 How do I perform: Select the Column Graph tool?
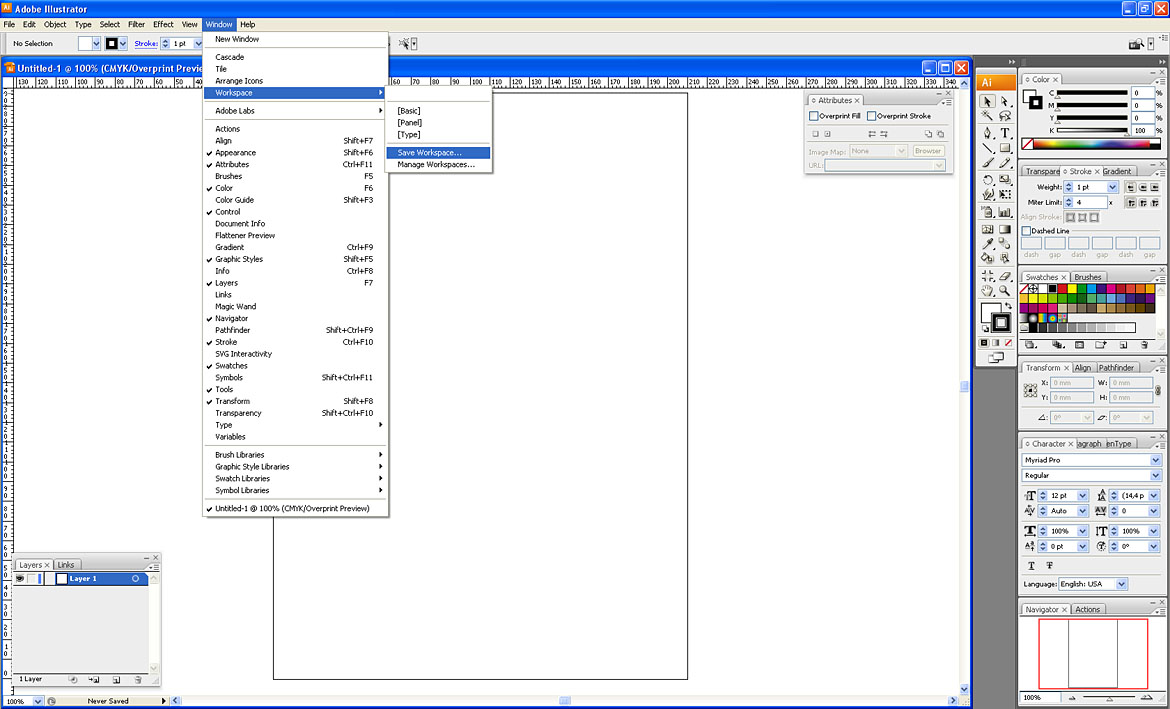(1005, 213)
